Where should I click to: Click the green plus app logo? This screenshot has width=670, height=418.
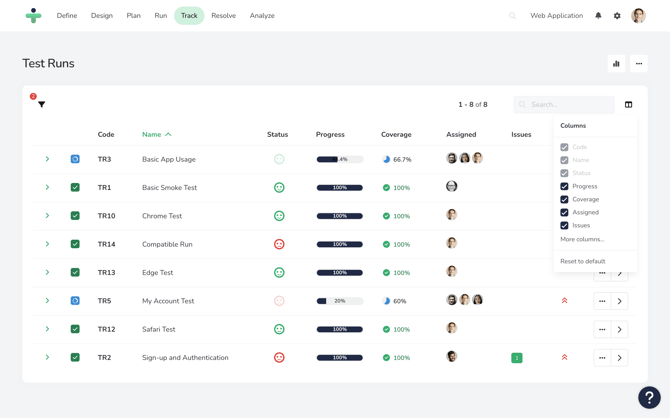[33, 15]
